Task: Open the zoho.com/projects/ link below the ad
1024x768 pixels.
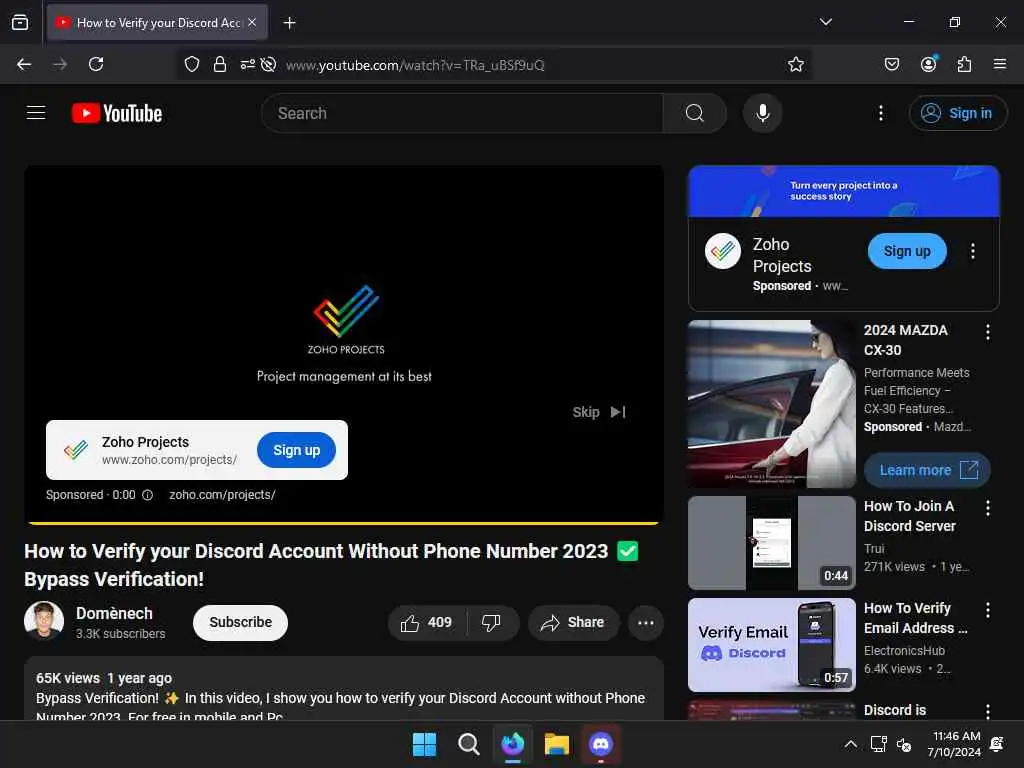Action: click(x=222, y=495)
